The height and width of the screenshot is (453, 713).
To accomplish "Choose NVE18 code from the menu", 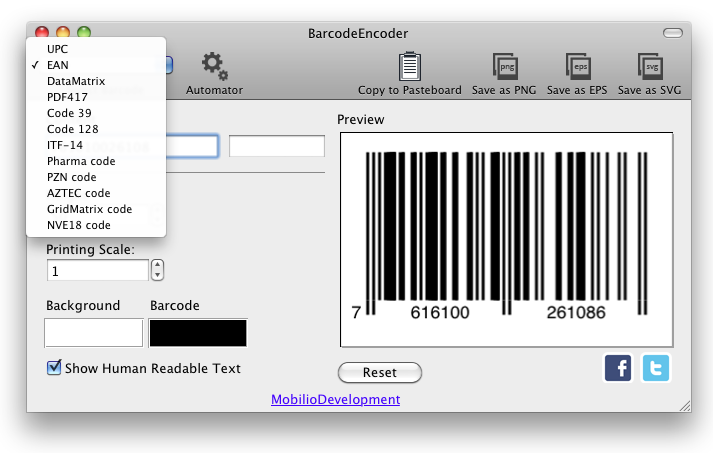I will coord(96,225).
